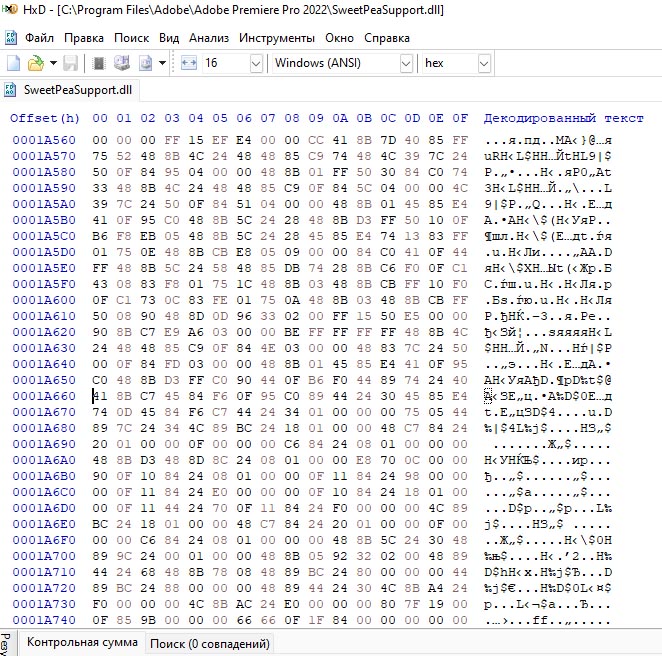Click the HxD title bar icon
Image resolution: width=662 pixels, height=656 pixels.
(x=9, y=9)
